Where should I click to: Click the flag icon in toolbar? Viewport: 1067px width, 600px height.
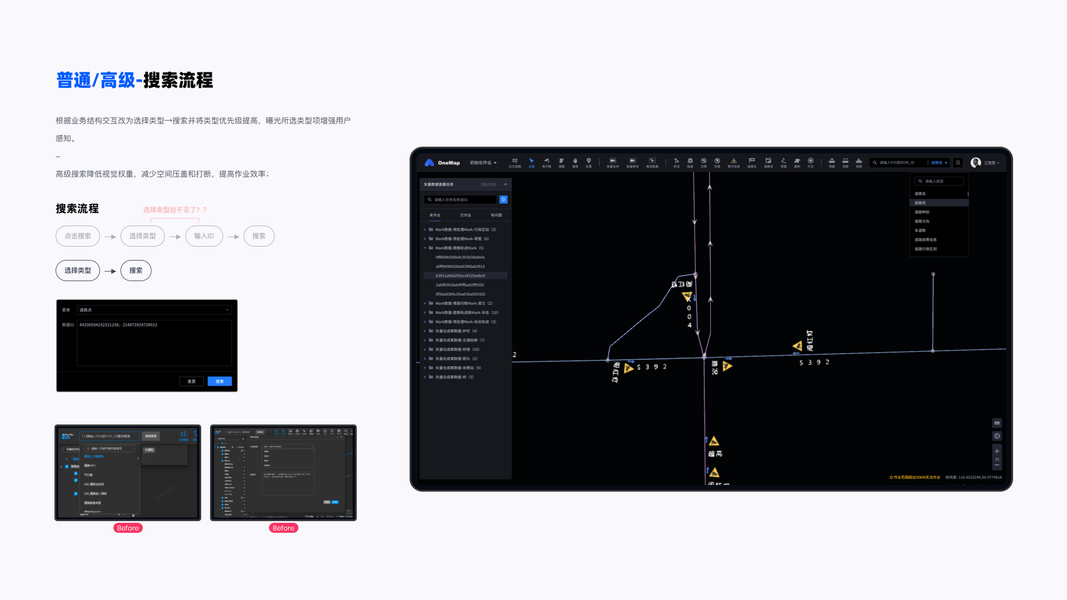click(752, 161)
